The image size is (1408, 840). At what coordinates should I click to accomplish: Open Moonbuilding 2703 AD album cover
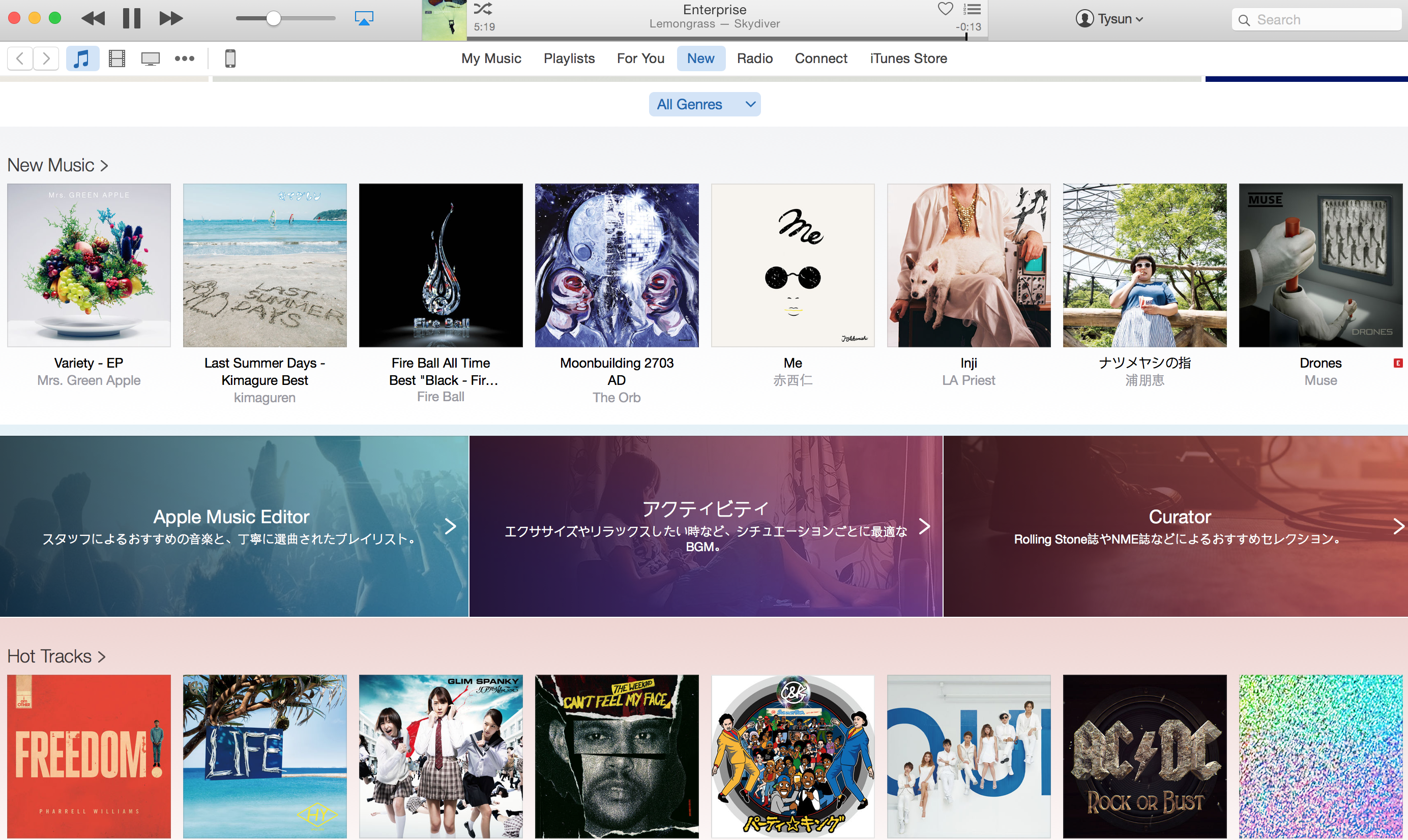(617, 265)
